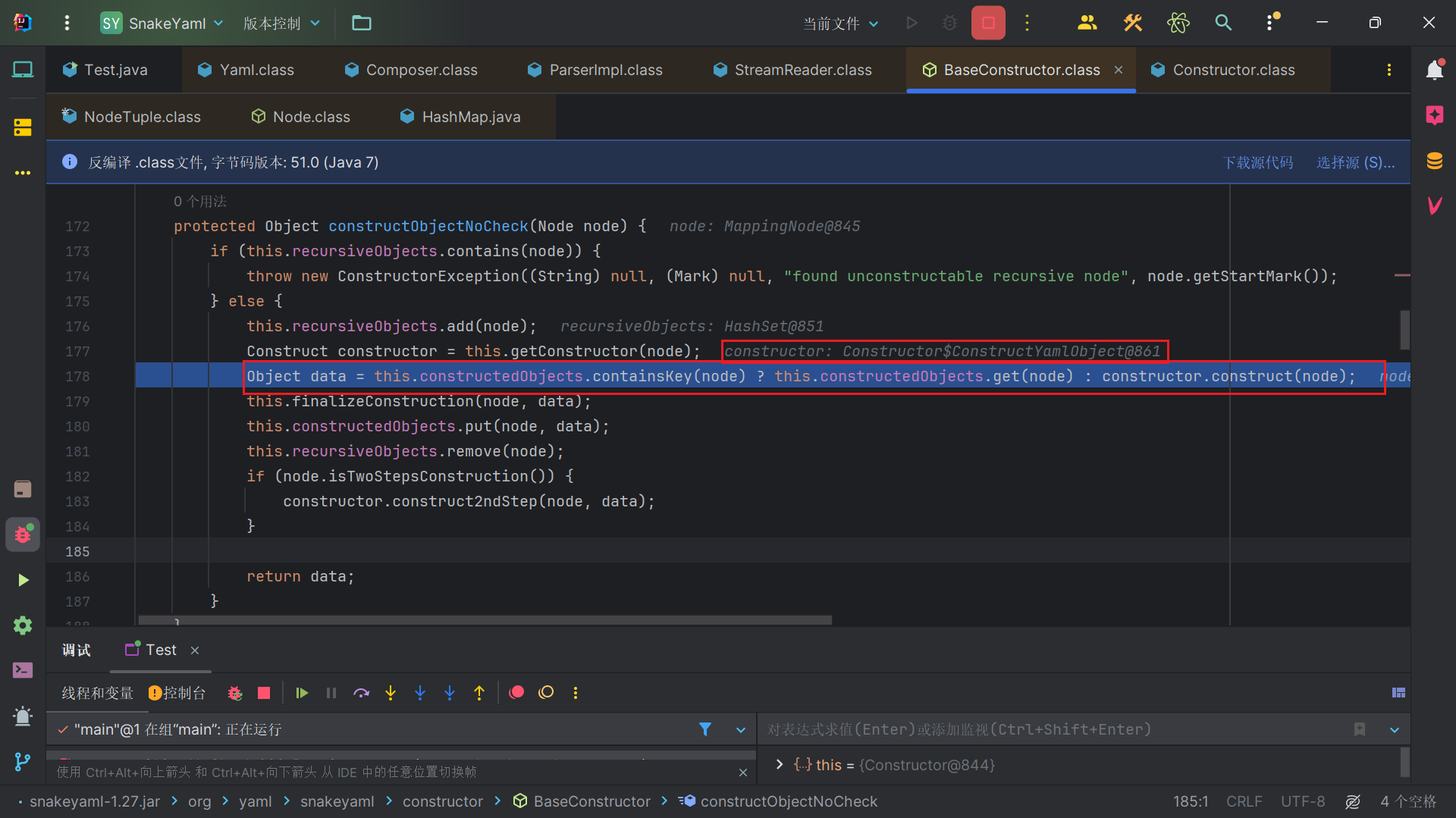Screen dimensions: 1456x818
Task: Click constructObjectNoCheck in breadcrumb
Action: coord(778,801)
